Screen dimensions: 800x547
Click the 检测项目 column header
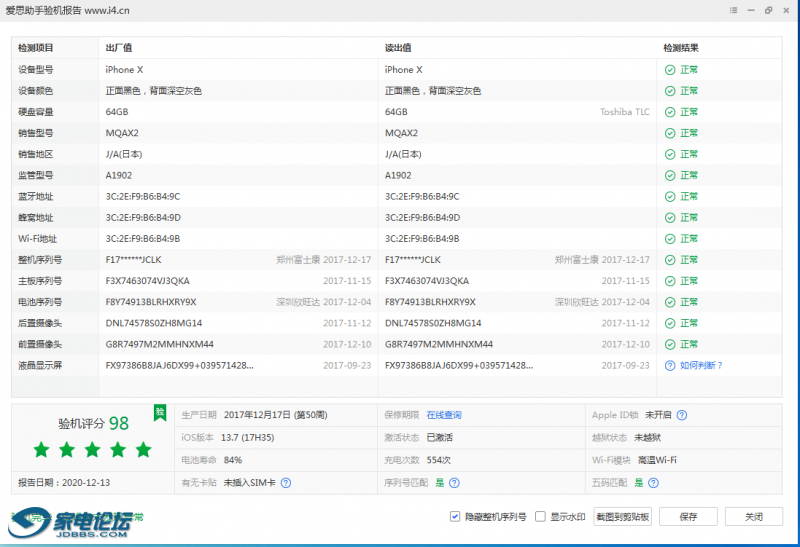point(36,48)
